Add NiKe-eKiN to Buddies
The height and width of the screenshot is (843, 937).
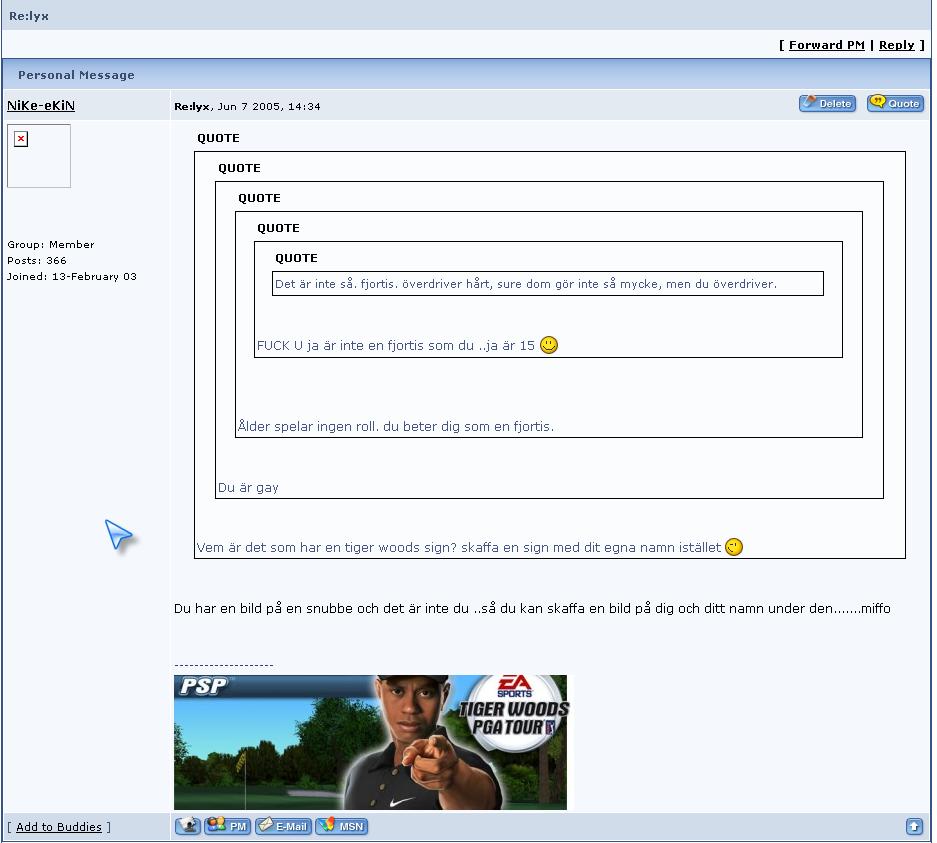[x=59, y=827]
